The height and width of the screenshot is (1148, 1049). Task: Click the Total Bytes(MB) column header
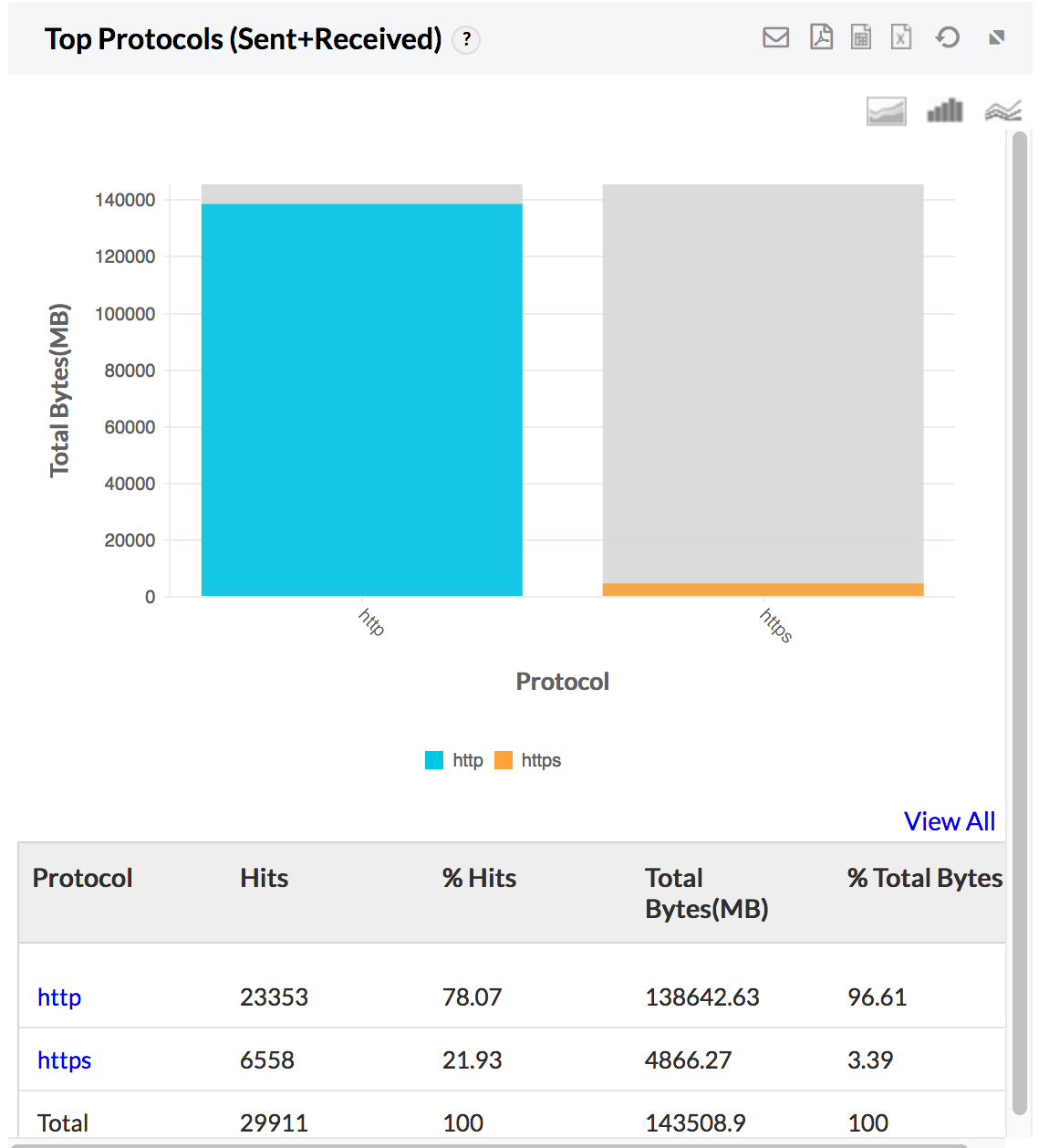(706, 893)
